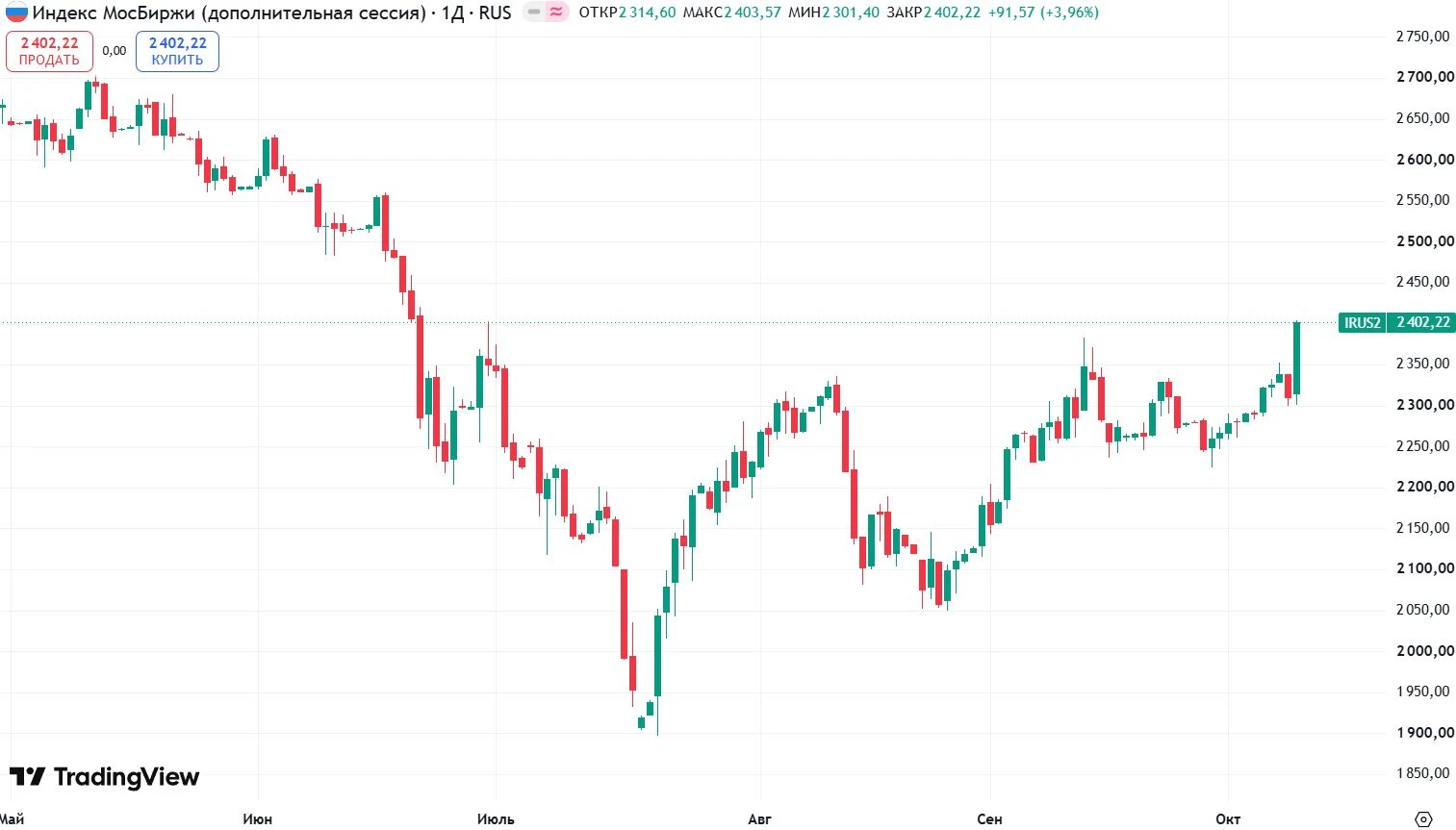Click the IRUS2 price label tag
The image size is (1456, 830).
[x=1362, y=322]
